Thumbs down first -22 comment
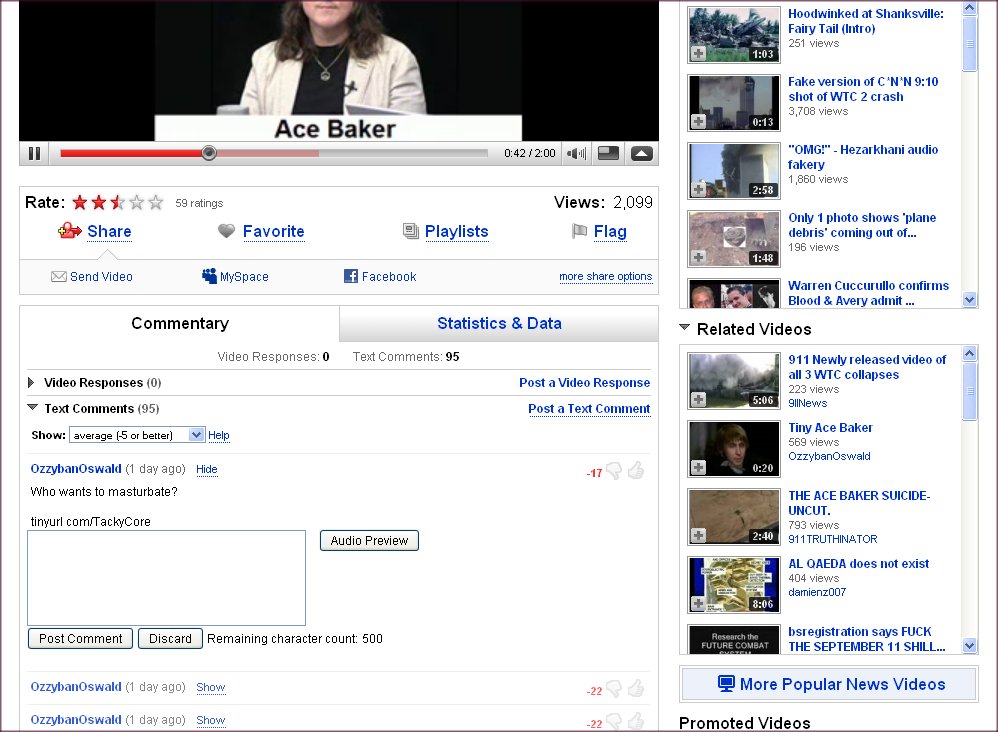Image resolution: width=998 pixels, height=732 pixels. tap(614, 689)
